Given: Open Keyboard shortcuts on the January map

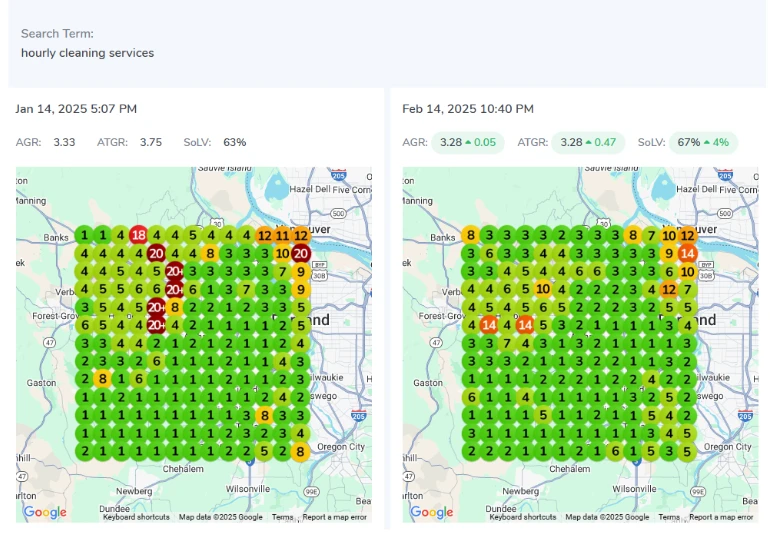Looking at the screenshot, I should tap(136, 517).
